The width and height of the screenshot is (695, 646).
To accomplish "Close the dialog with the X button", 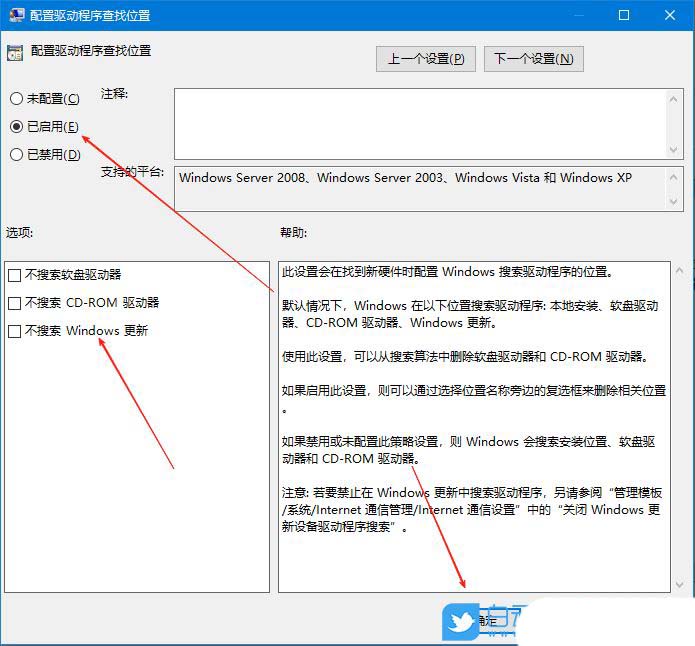I will coord(670,15).
